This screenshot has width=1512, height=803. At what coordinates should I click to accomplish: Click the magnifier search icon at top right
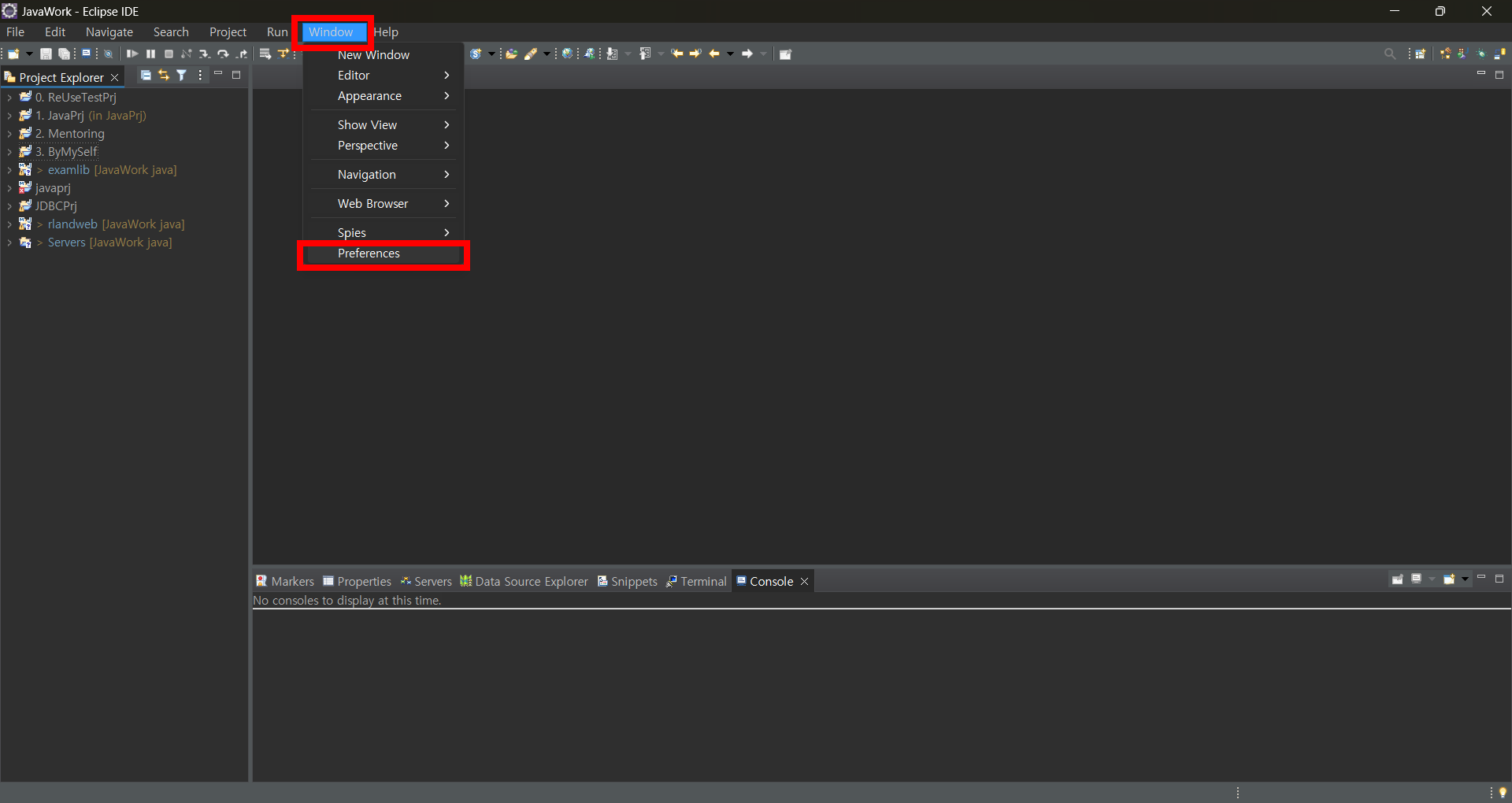[x=1390, y=54]
